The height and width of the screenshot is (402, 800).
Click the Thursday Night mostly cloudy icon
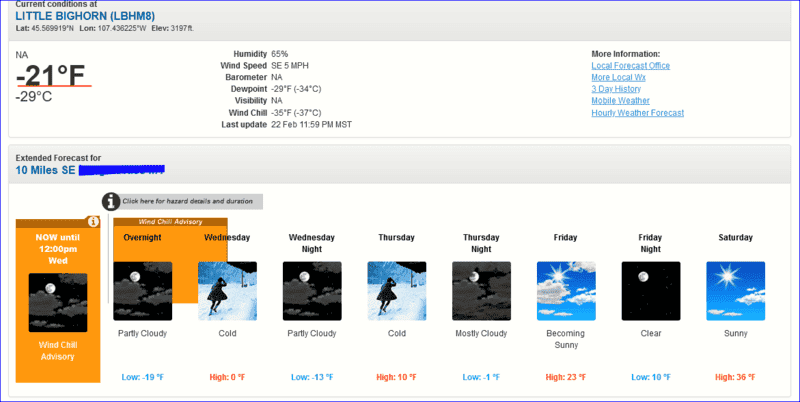point(481,290)
